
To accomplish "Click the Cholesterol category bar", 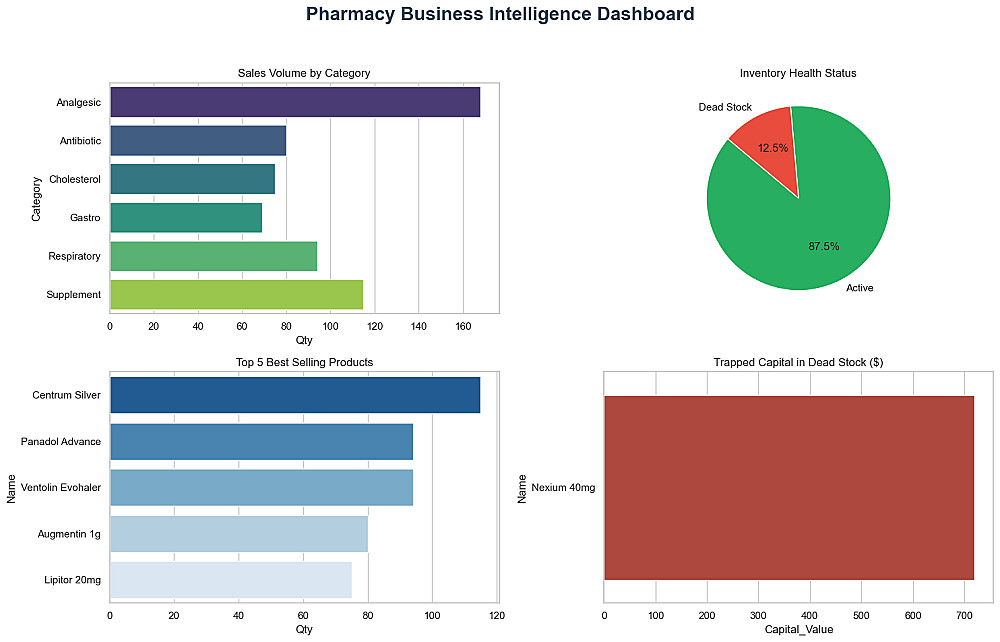I will (x=192, y=179).
